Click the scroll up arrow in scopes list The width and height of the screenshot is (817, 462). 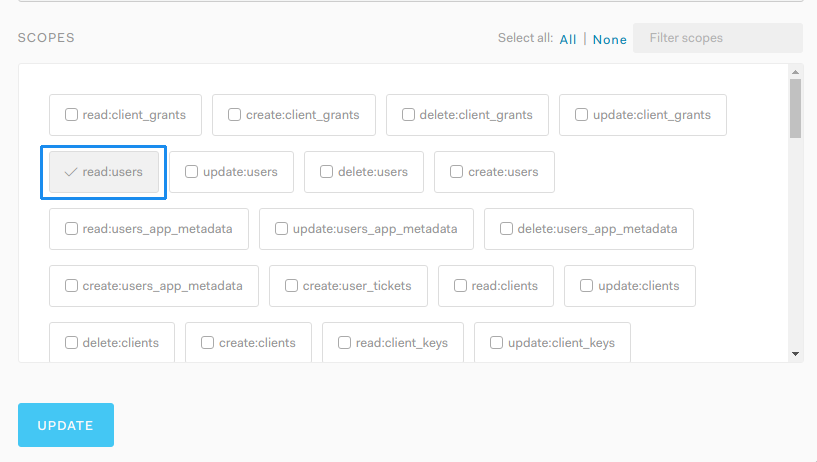[795, 72]
